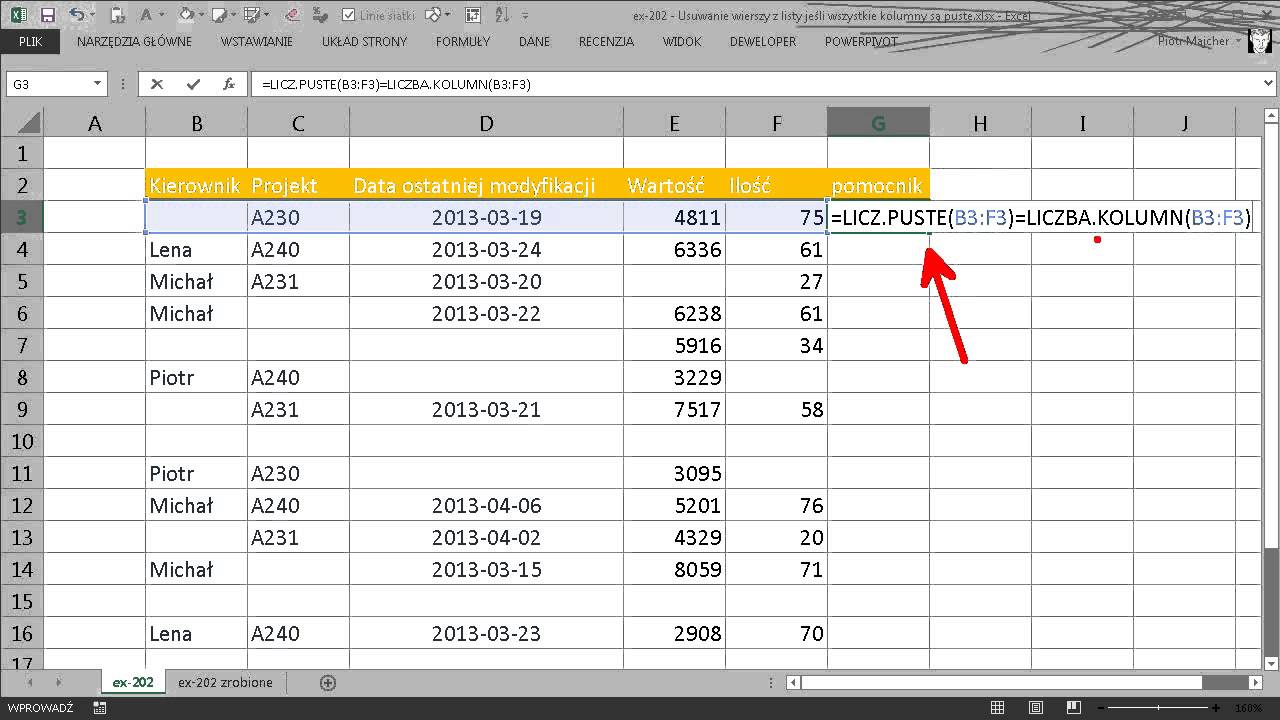Click the format painter brush icon
Image resolution: width=1280 pixels, height=720 pixels.
[x=320, y=15]
